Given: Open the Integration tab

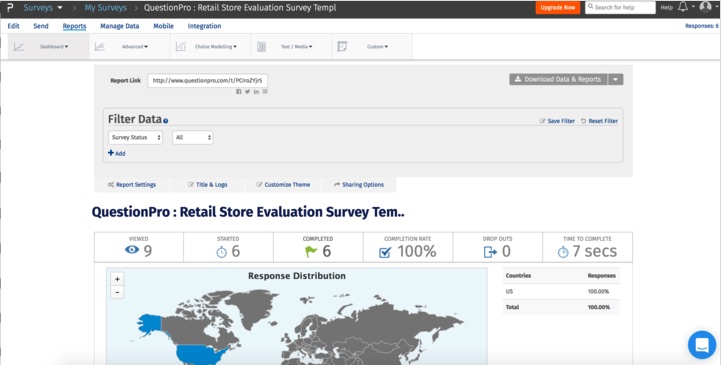Looking at the screenshot, I should pyautogui.click(x=204, y=26).
